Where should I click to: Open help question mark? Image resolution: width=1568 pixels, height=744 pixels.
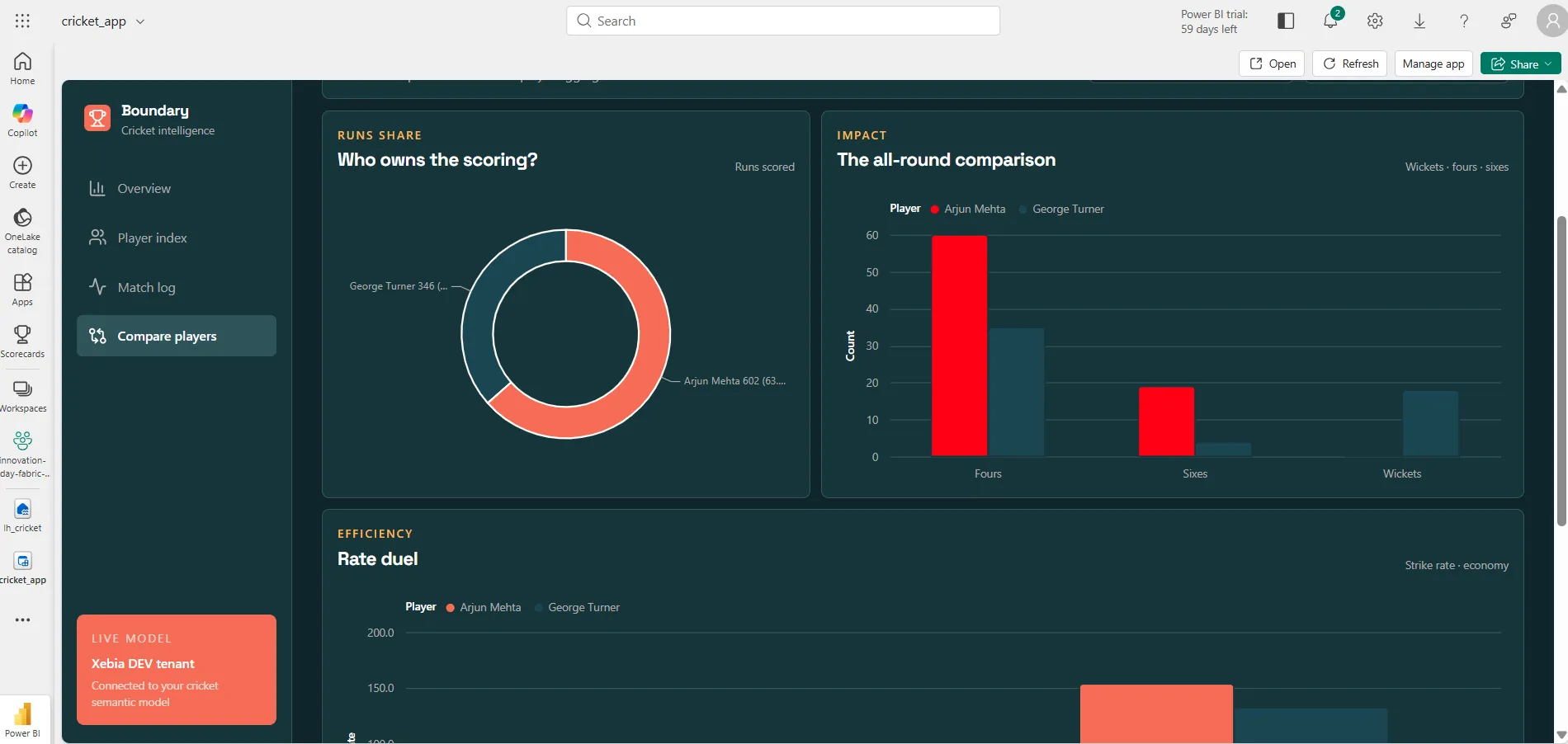(x=1464, y=21)
